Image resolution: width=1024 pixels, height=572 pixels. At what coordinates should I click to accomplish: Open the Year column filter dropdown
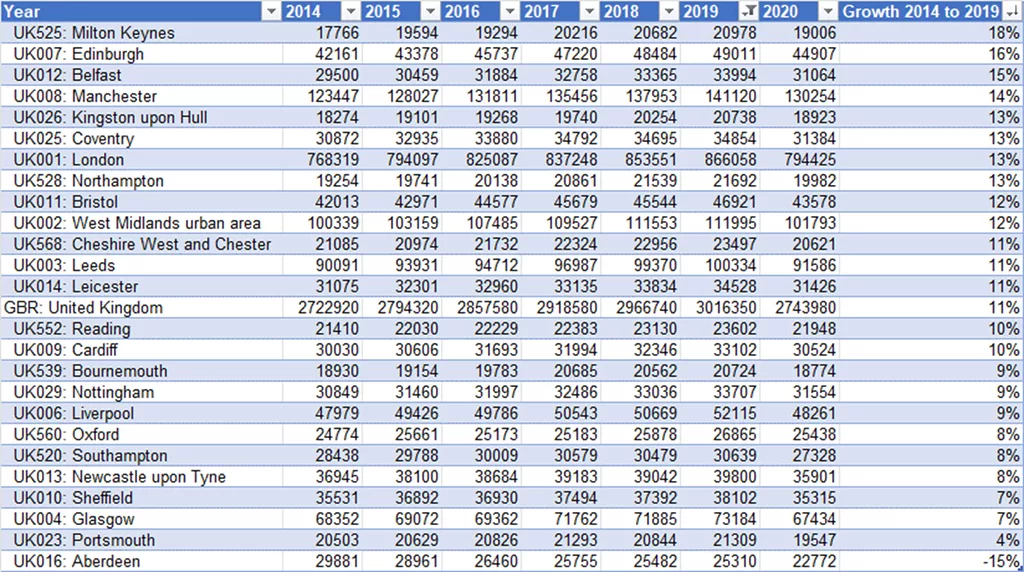coord(271,12)
